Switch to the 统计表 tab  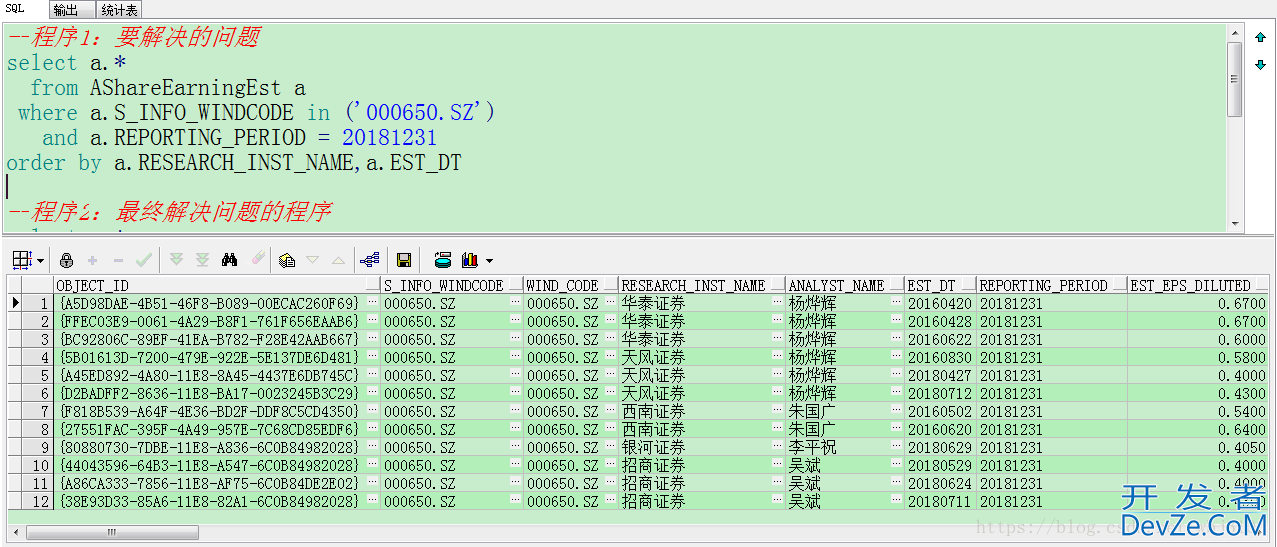pos(119,10)
